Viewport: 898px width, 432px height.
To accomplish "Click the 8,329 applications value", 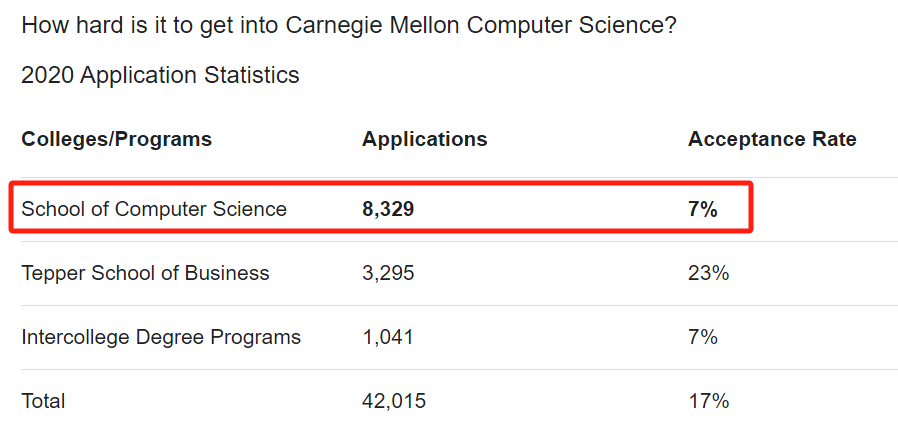I will (x=388, y=210).
